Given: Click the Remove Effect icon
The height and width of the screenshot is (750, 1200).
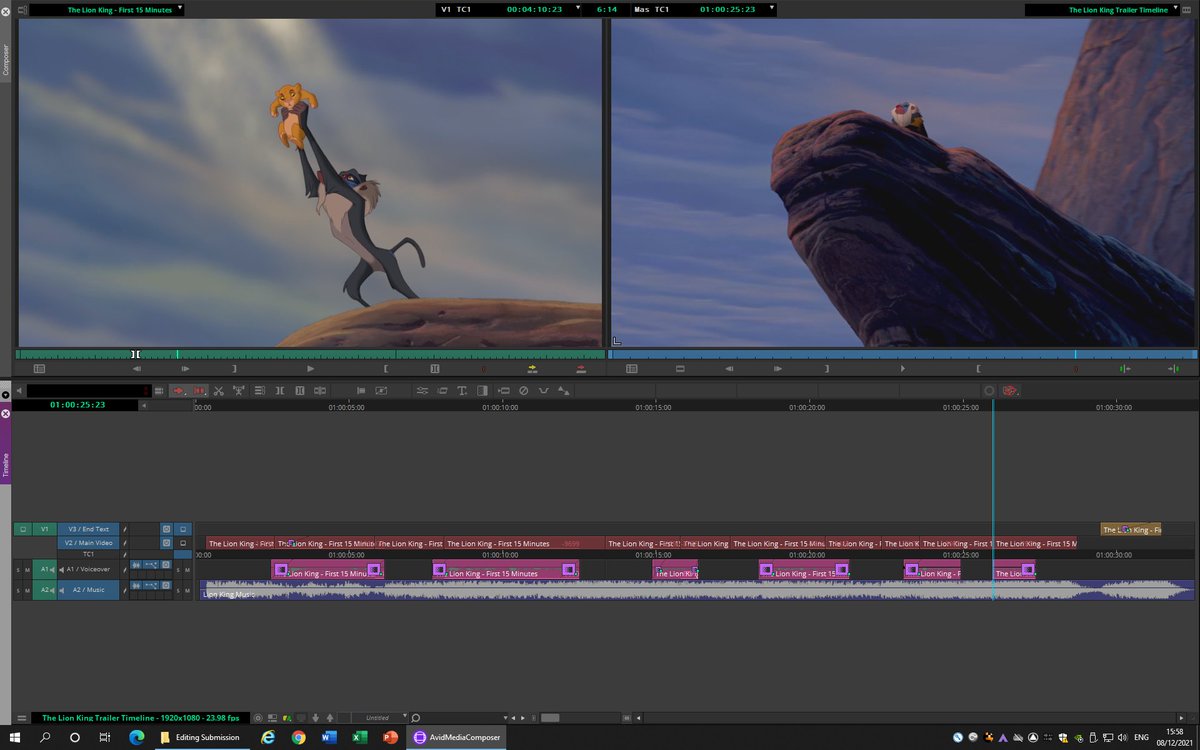Looking at the screenshot, I should click(x=523, y=390).
